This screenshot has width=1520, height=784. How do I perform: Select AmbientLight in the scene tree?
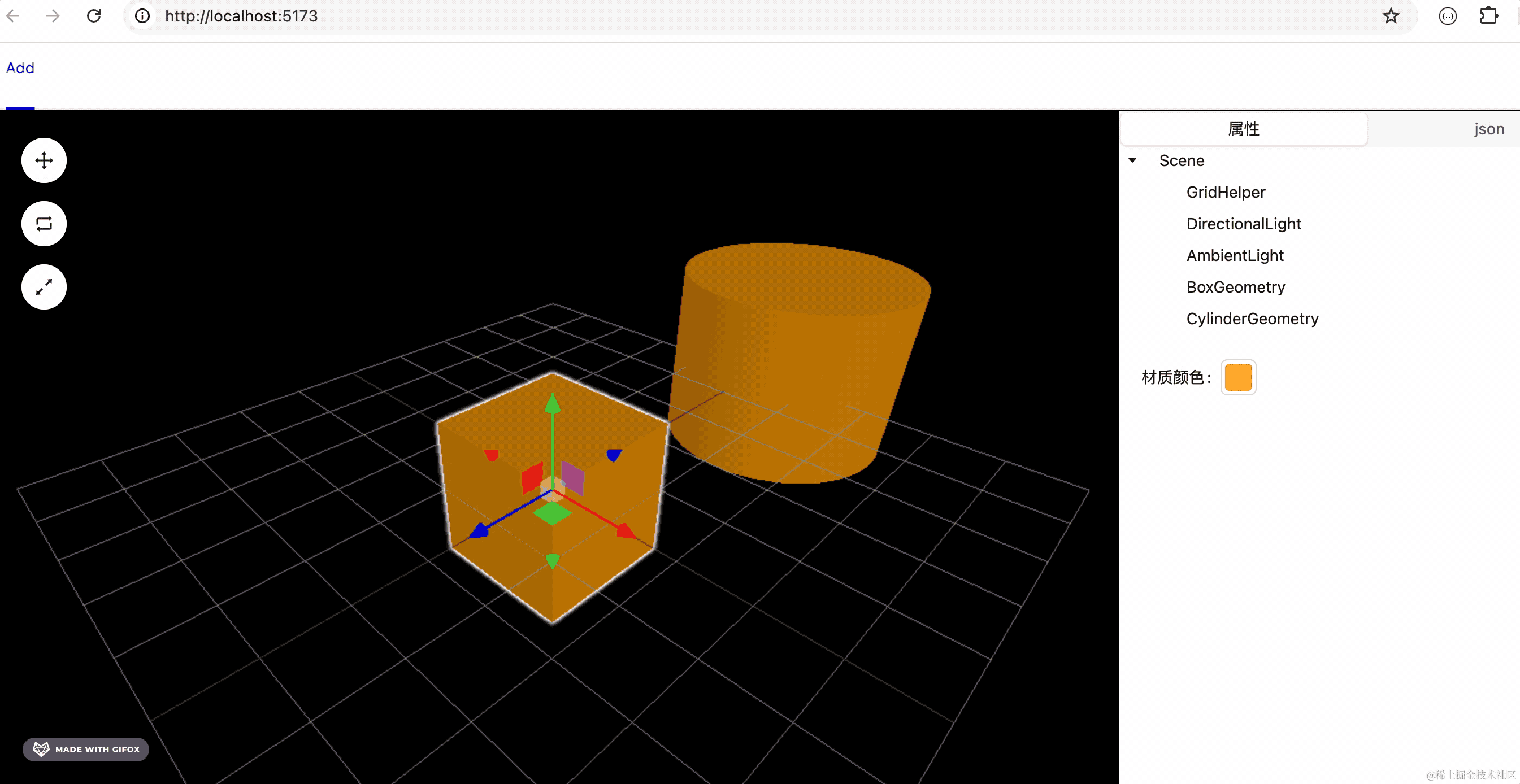1235,255
